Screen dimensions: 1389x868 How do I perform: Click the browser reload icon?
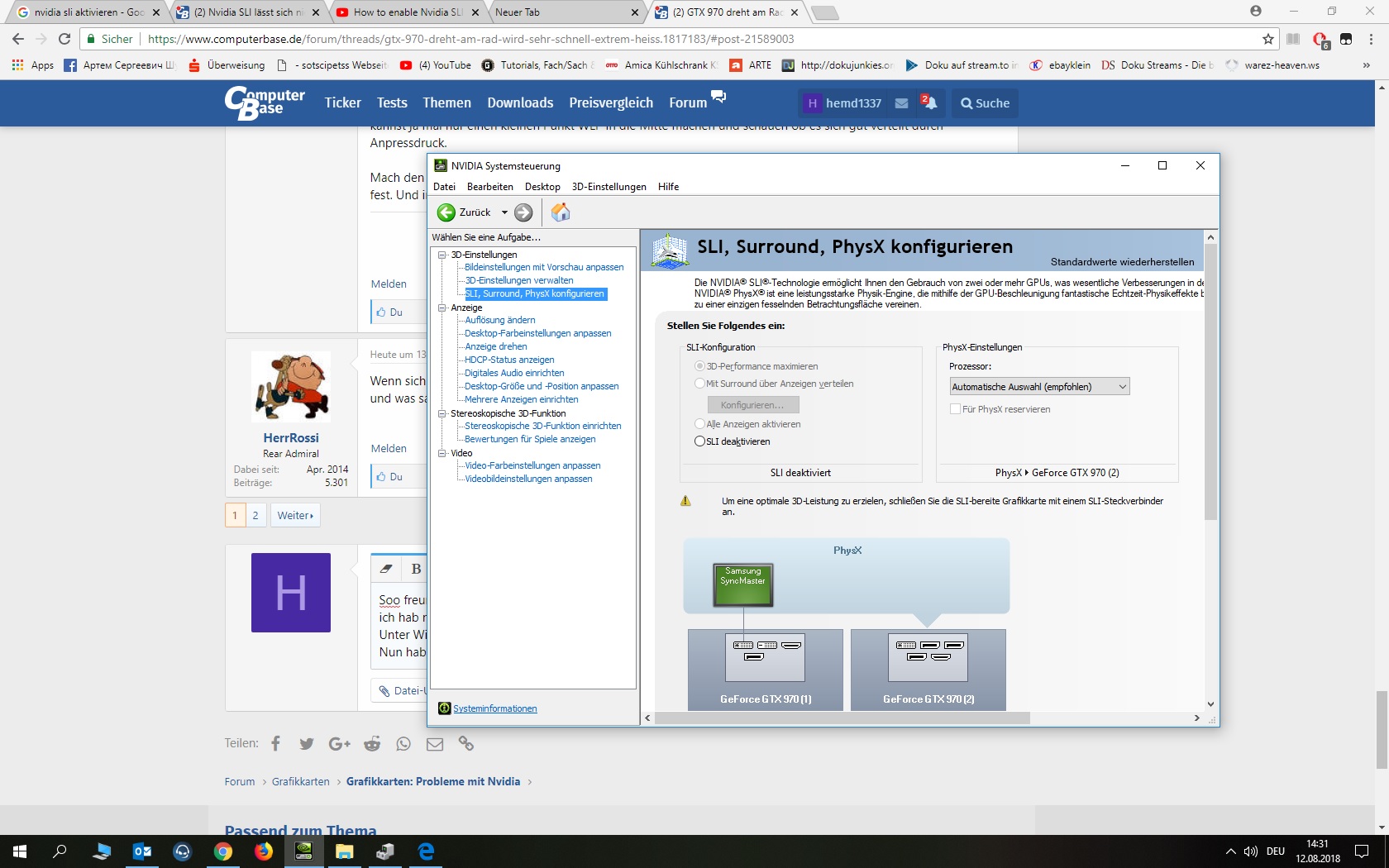(x=64, y=39)
